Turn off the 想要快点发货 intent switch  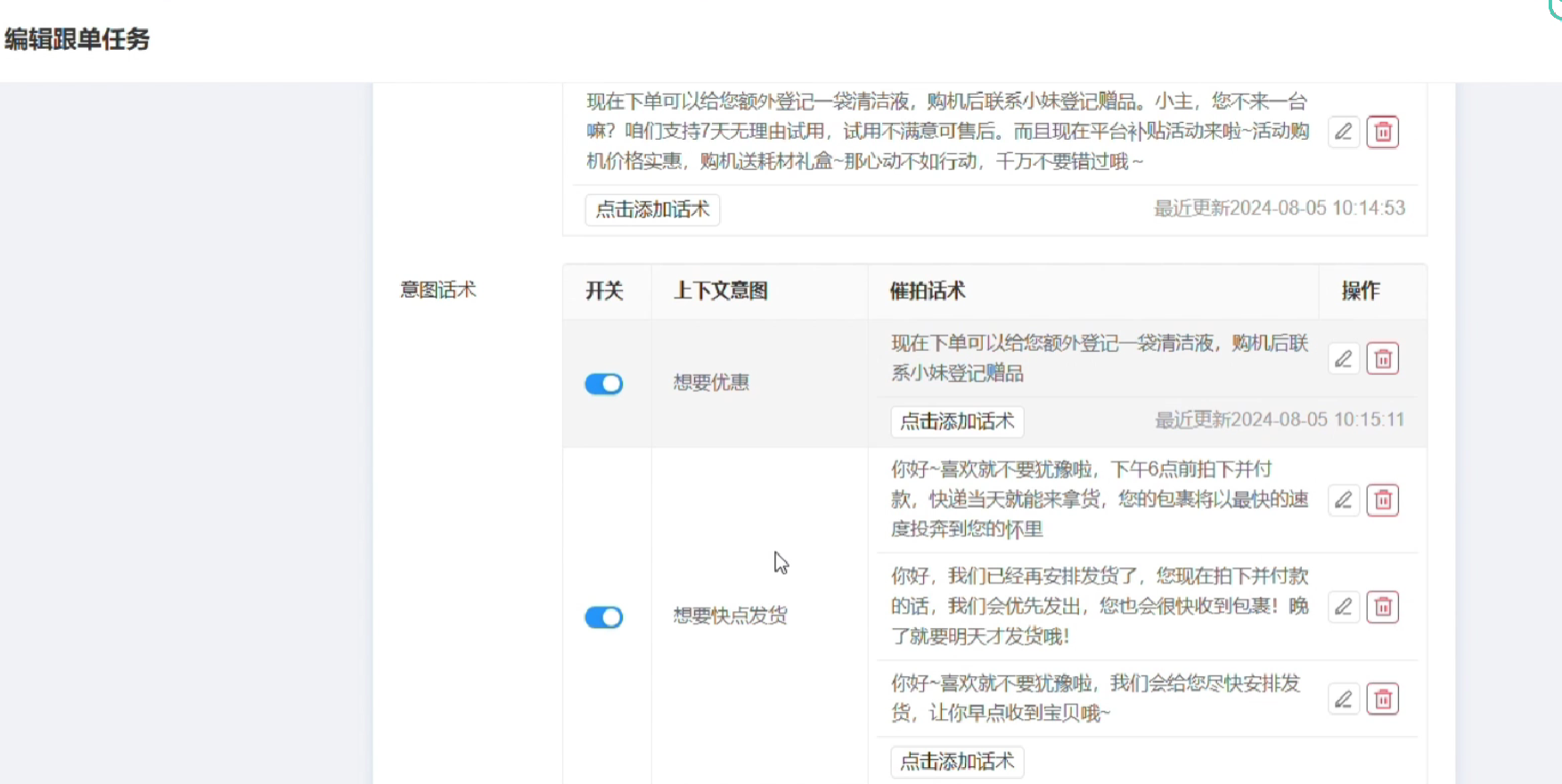(603, 617)
